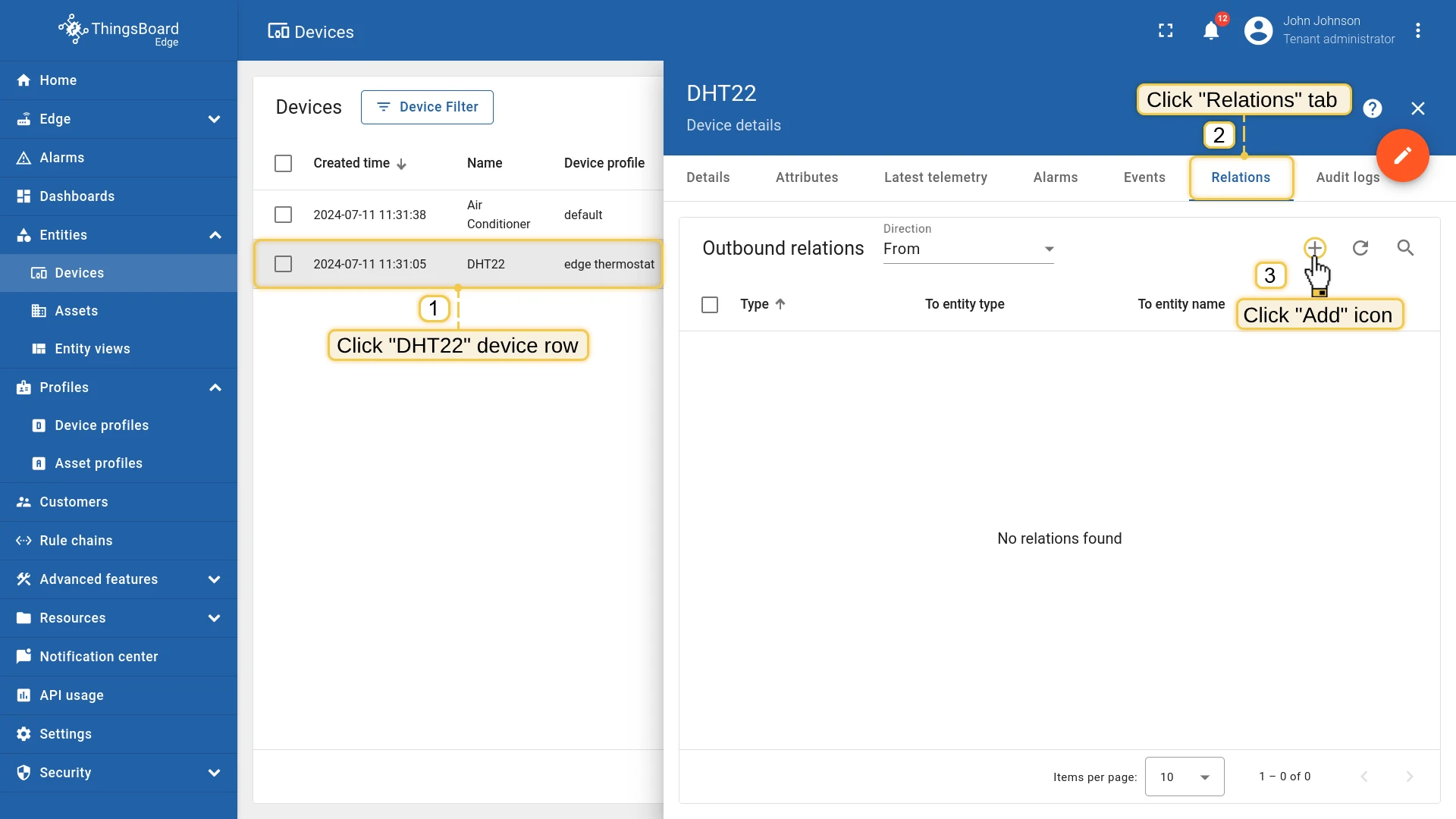Refresh the outbound relations list
The width and height of the screenshot is (1456, 819).
(1360, 248)
